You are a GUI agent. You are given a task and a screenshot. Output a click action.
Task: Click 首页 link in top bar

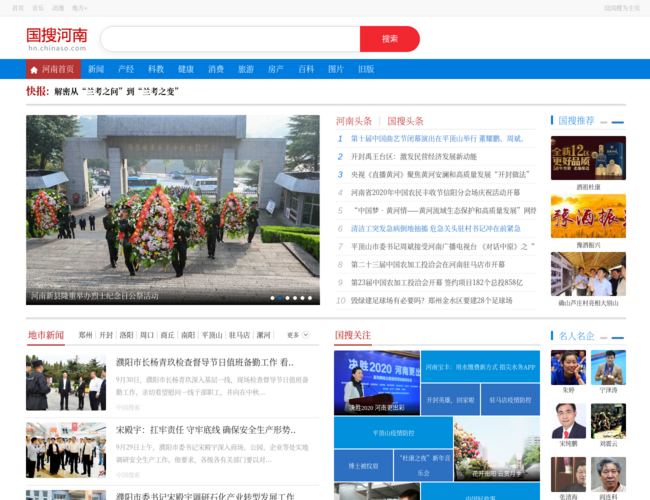(18, 8)
